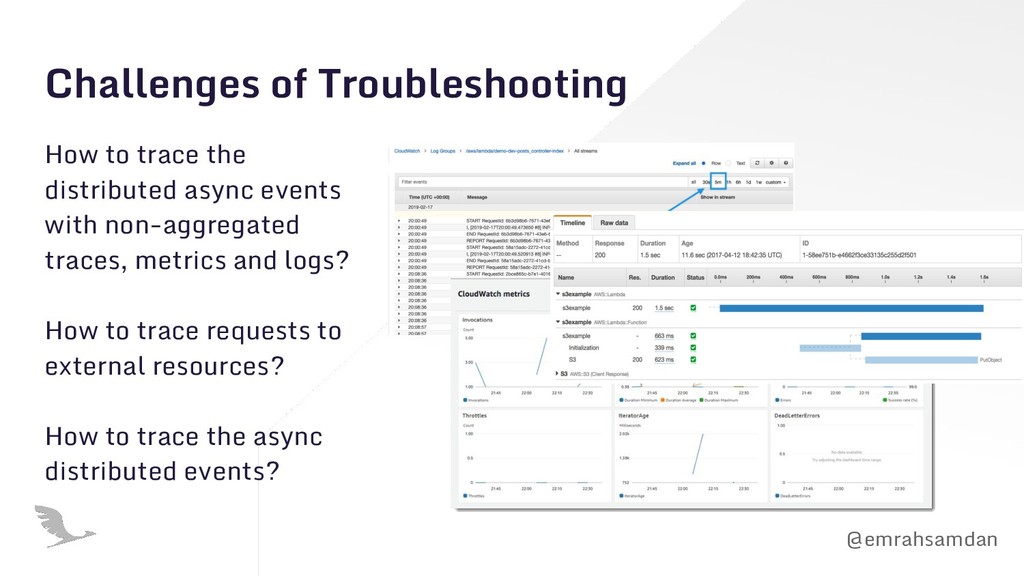Select the Text display radio button

tap(729, 163)
